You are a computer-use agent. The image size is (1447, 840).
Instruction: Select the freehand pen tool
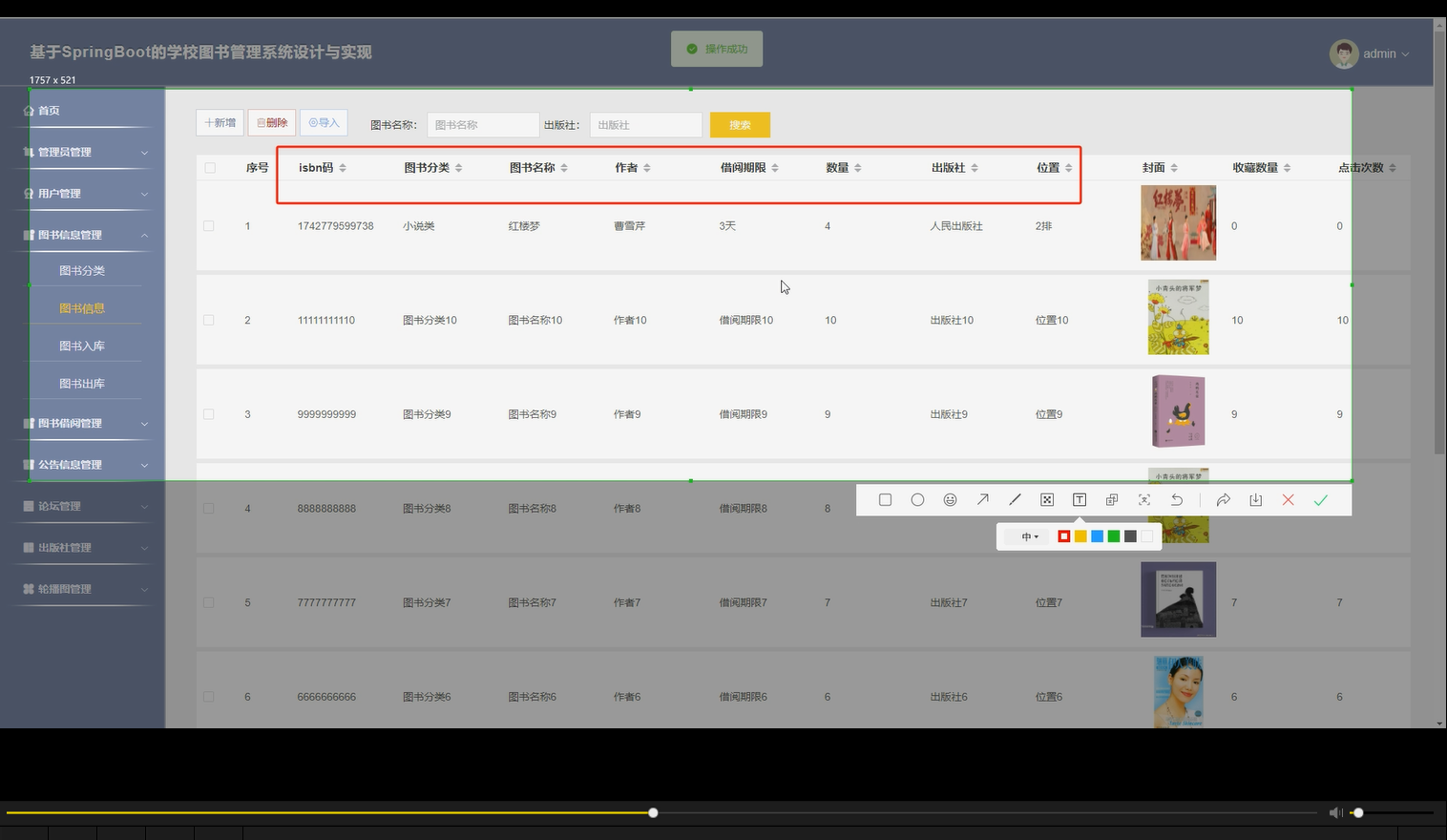[1015, 500]
